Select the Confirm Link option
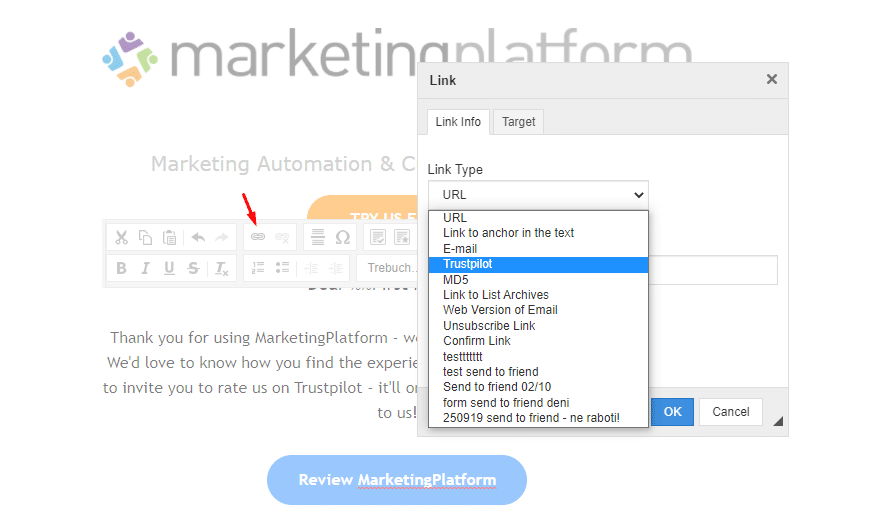875x529 pixels. point(538,341)
